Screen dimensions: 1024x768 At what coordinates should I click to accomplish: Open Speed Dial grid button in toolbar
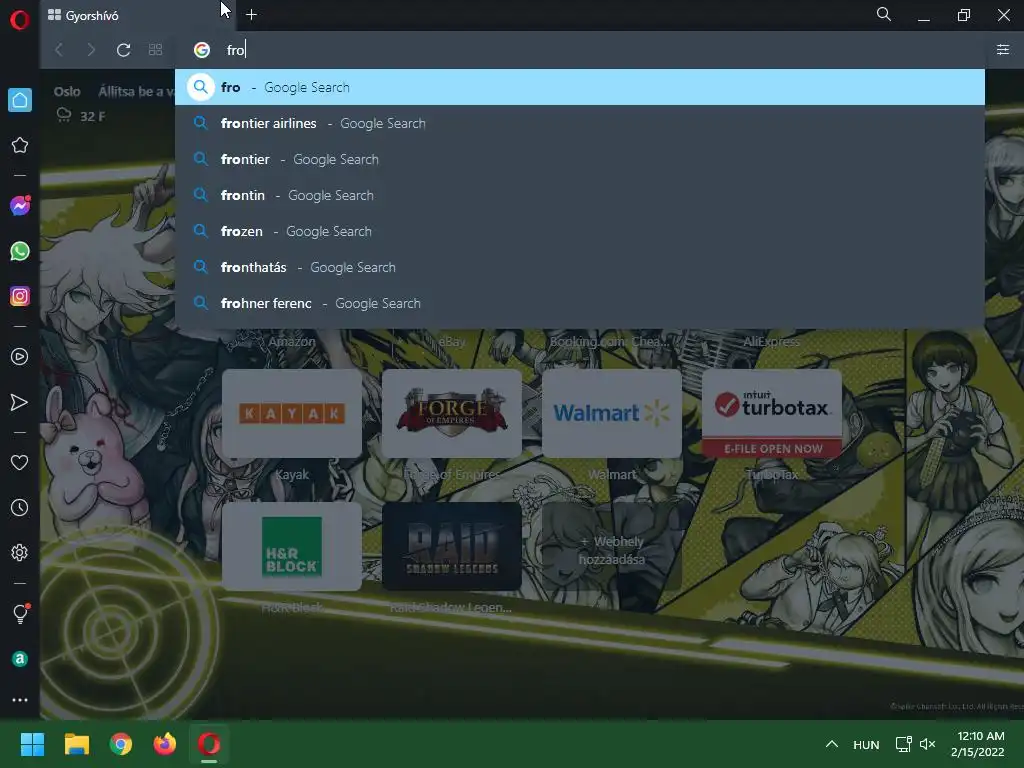[155, 50]
